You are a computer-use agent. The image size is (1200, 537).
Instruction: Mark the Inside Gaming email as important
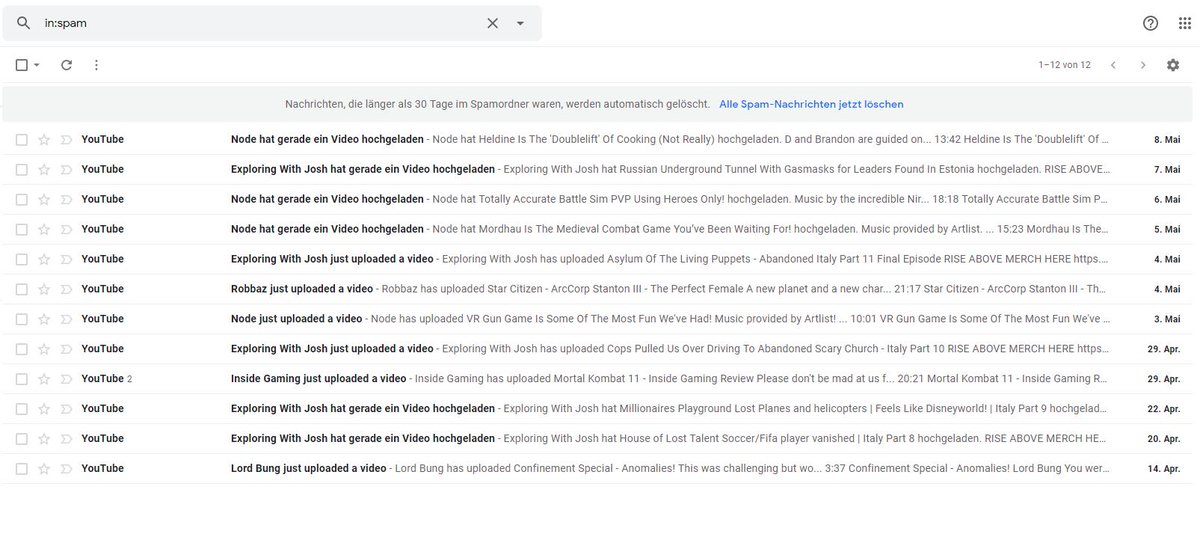[x=66, y=379]
